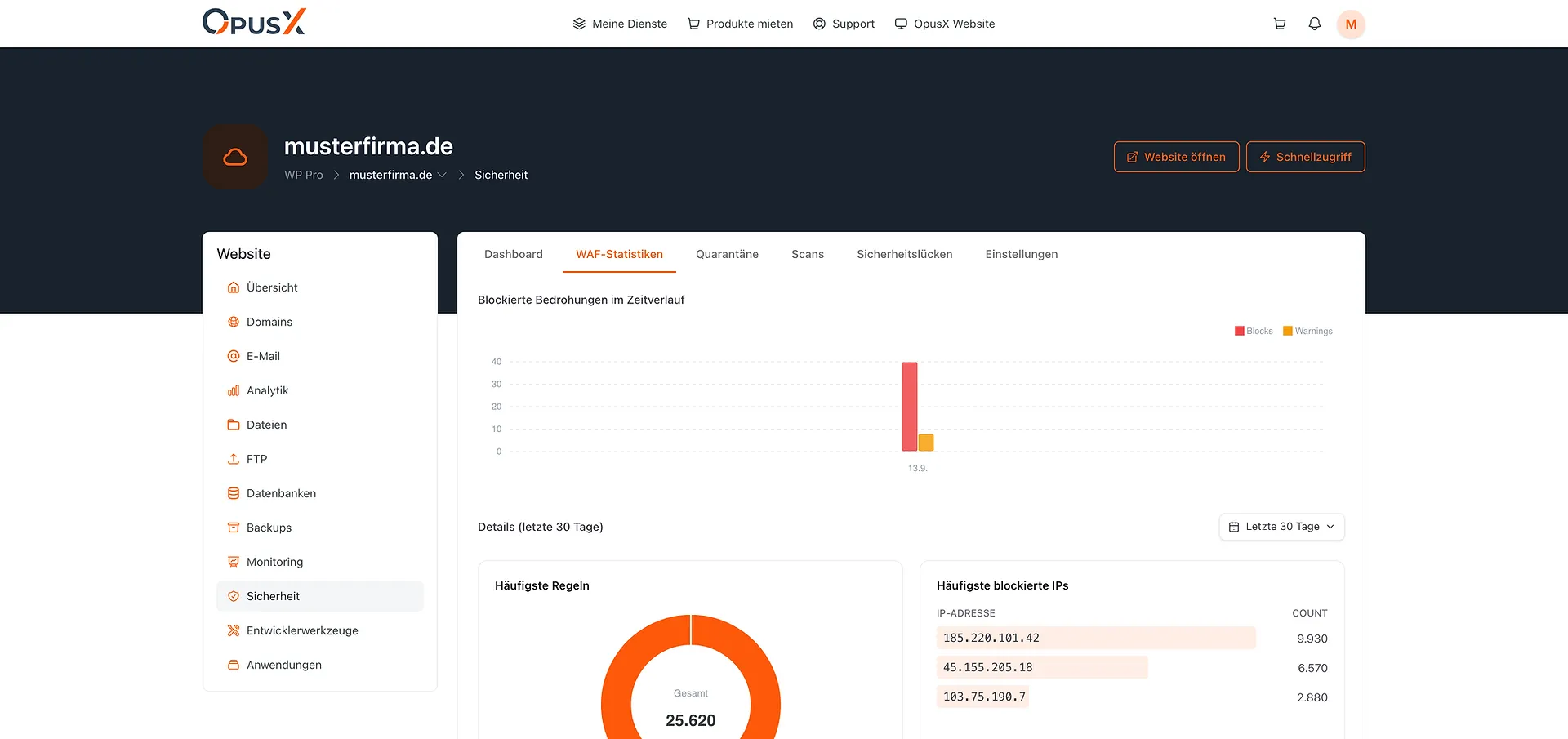This screenshot has height=739, width=1568.
Task: Click the archive icon next to Backups
Action: (x=234, y=528)
